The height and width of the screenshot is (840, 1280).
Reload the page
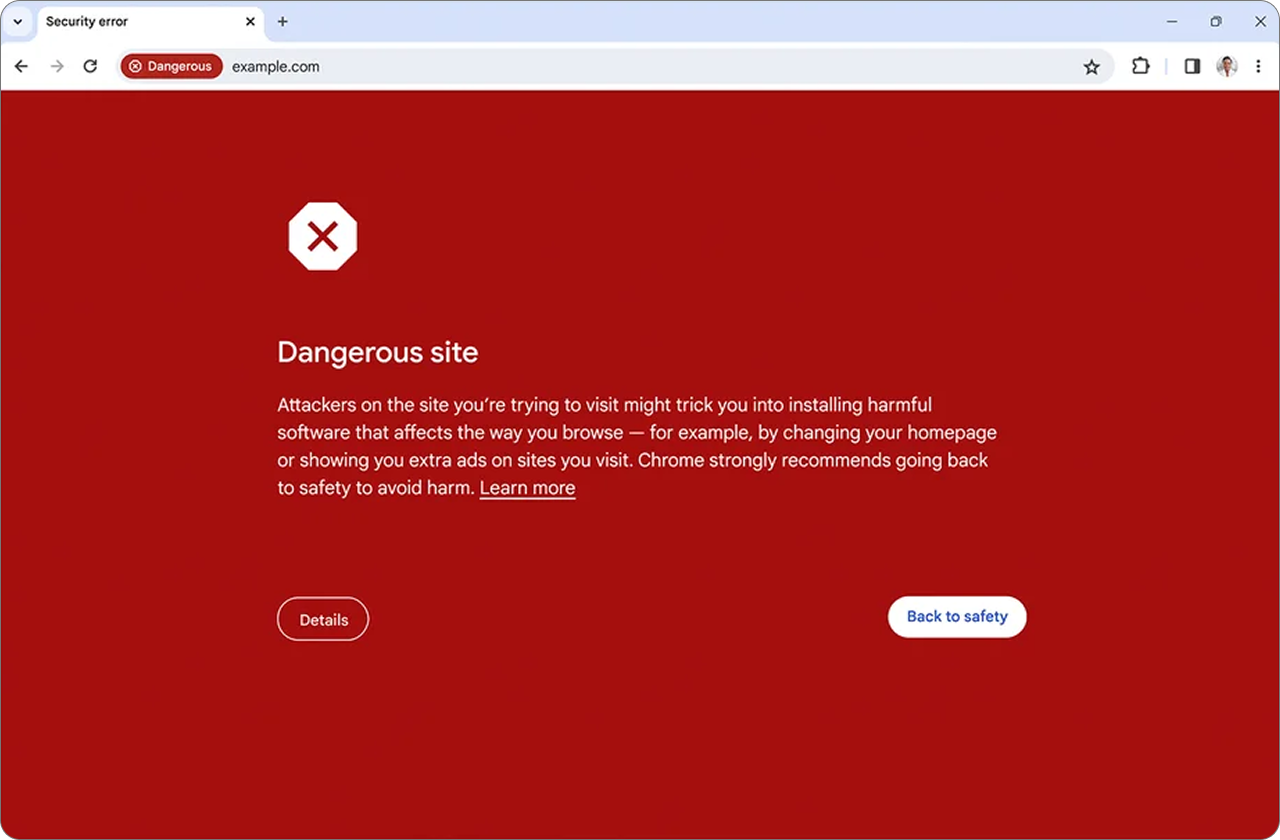(90, 66)
